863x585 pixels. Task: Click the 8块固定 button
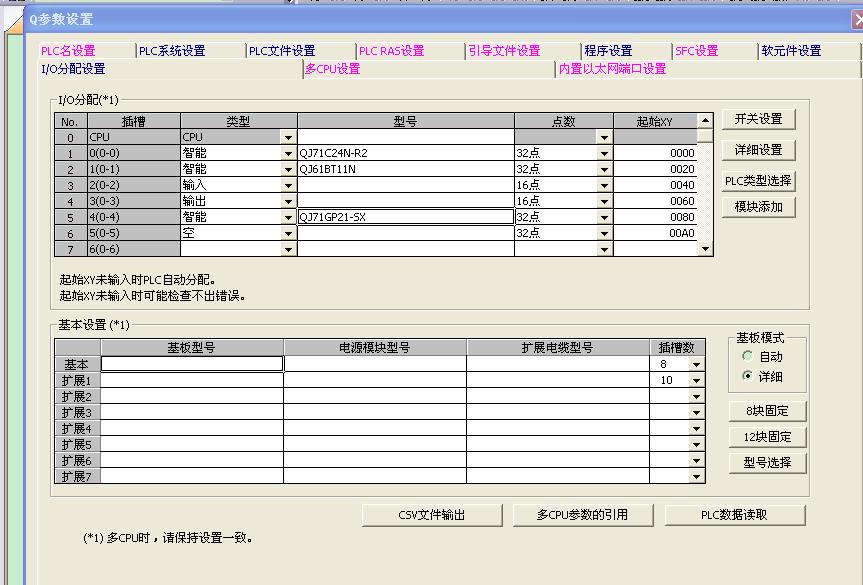coord(767,411)
